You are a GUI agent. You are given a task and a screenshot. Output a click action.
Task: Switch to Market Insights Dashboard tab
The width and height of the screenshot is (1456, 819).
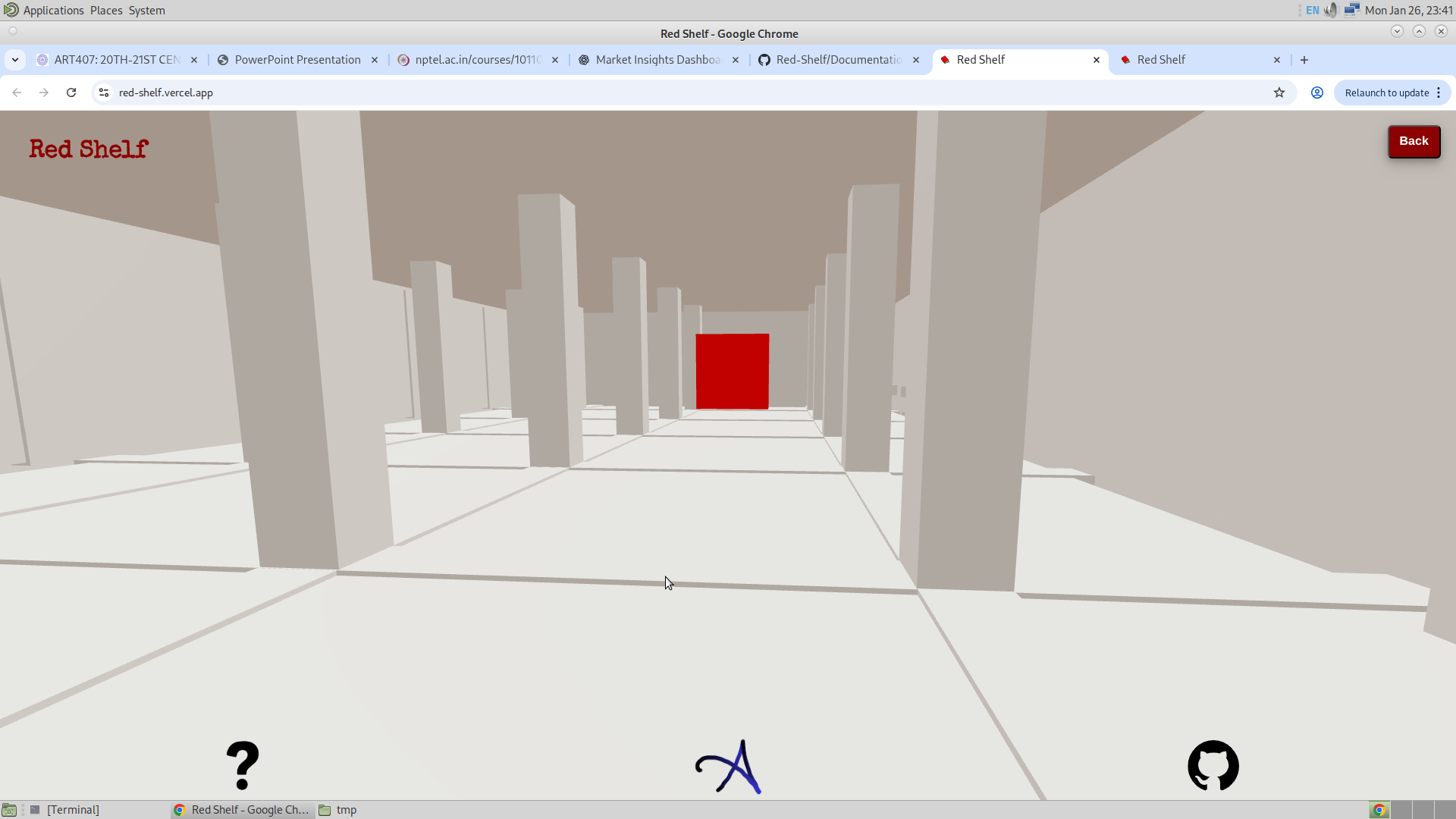pyautogui.click(x=657, y=60)
